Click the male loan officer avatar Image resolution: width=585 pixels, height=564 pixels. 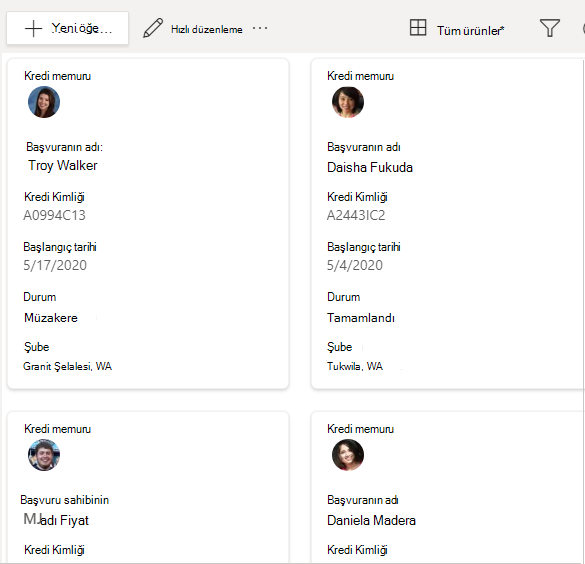[x=44, y=455]
